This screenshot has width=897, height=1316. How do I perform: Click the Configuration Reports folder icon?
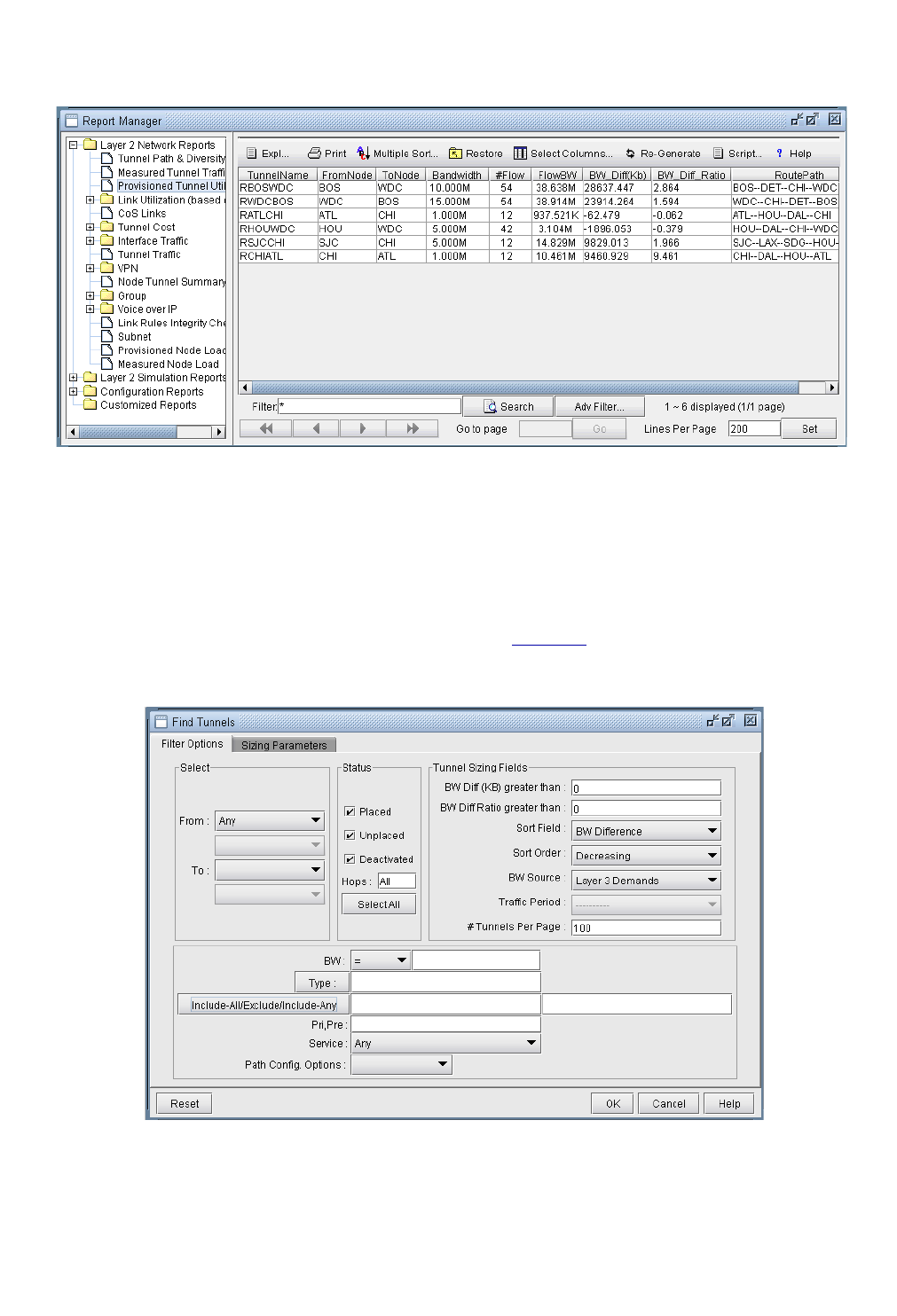pos(90,391)
